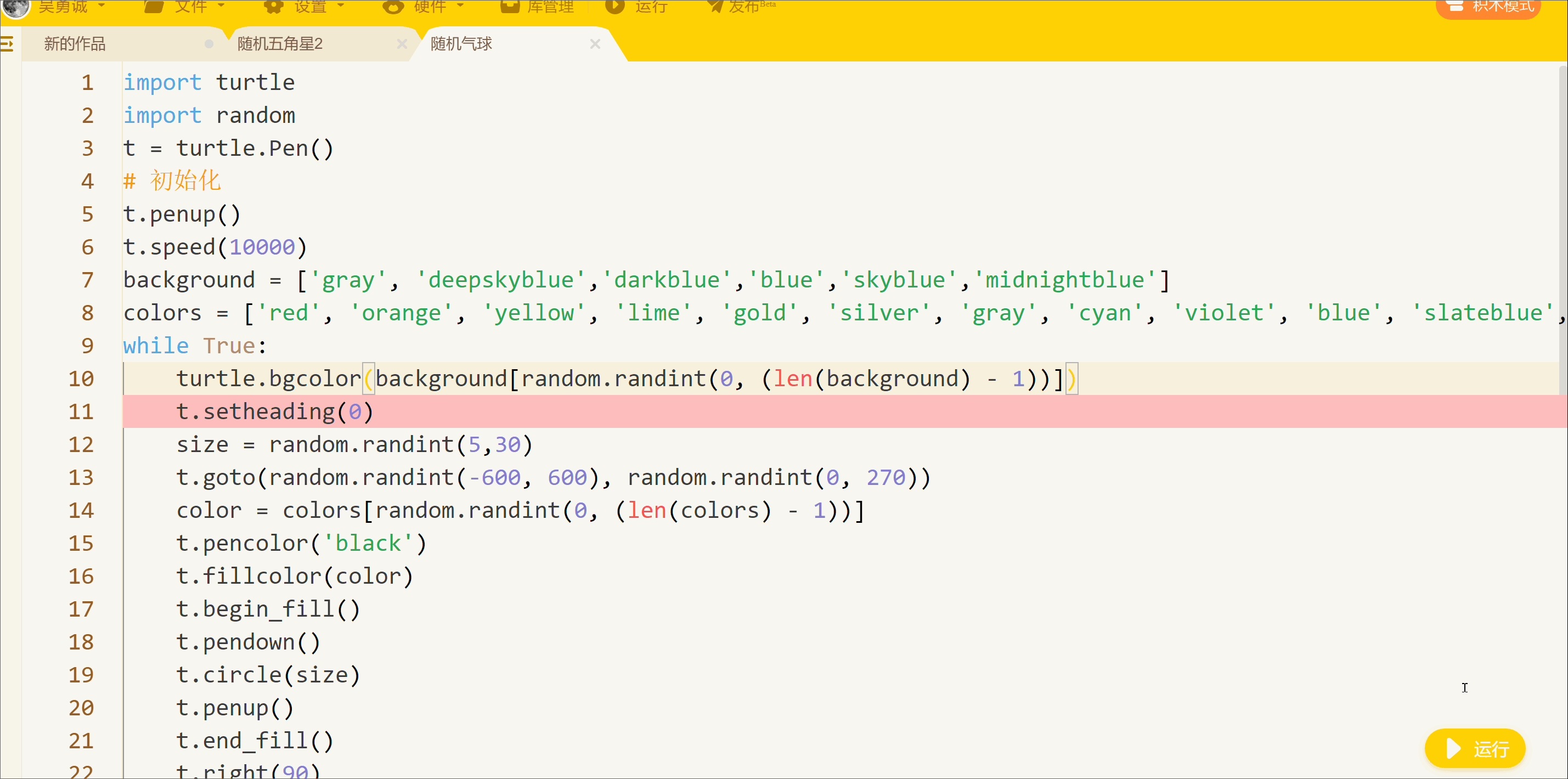1568x779 pixels.
Task: Click line number 15 in the gutter
Action: tap(81, 543)
